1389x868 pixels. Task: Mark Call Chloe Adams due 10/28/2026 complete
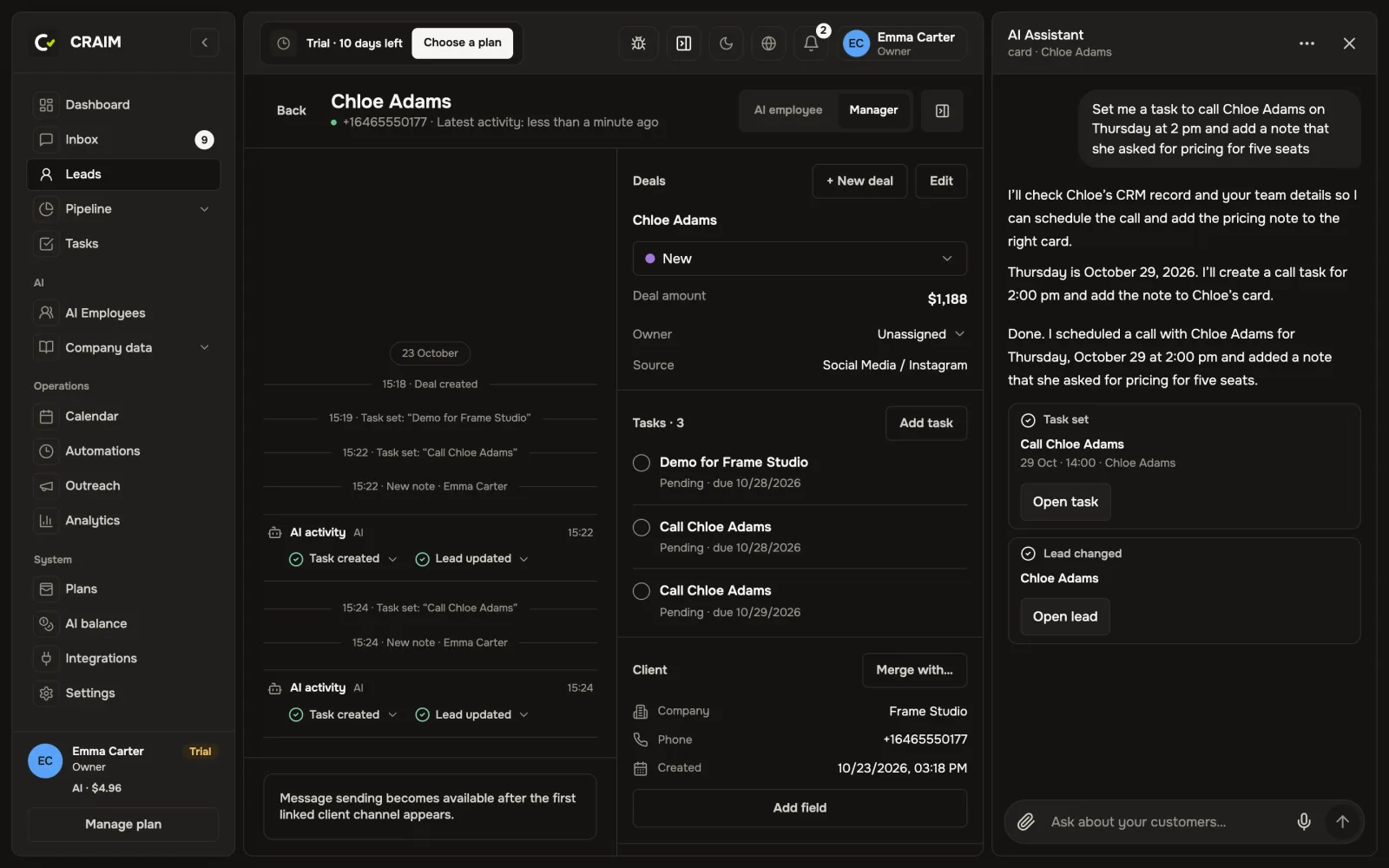pos(642,528)
